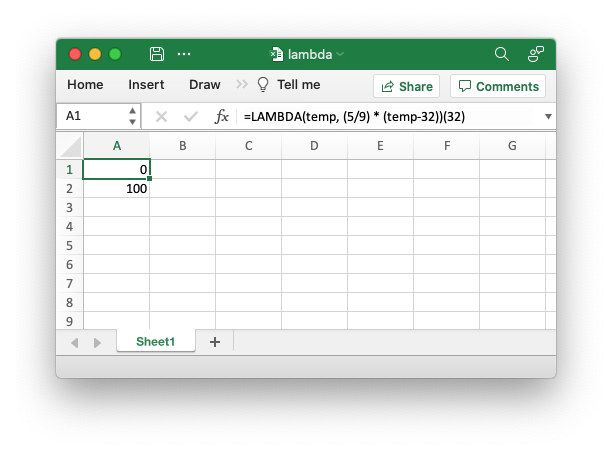Add a new sheet with plus icon

[214, 342]
